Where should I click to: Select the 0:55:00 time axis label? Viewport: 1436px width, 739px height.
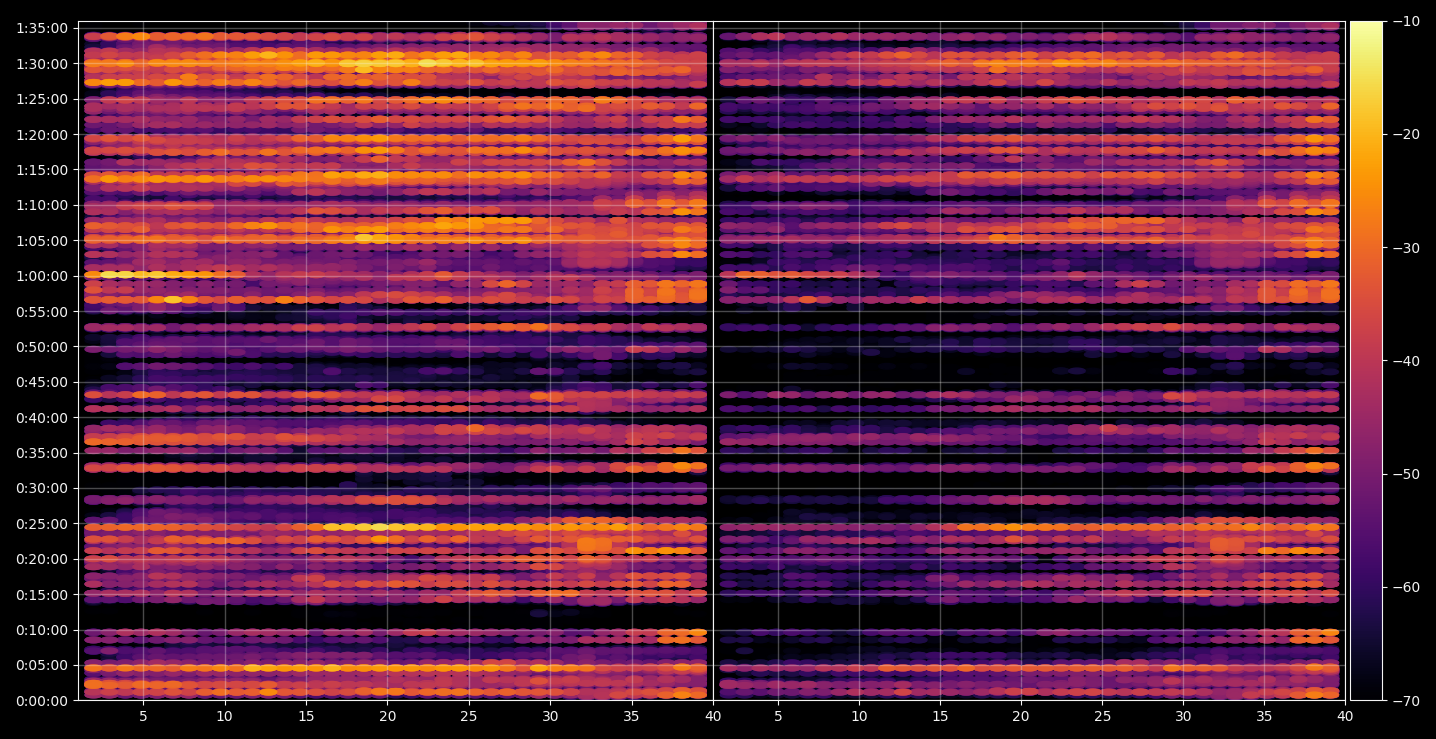(43, 312)
